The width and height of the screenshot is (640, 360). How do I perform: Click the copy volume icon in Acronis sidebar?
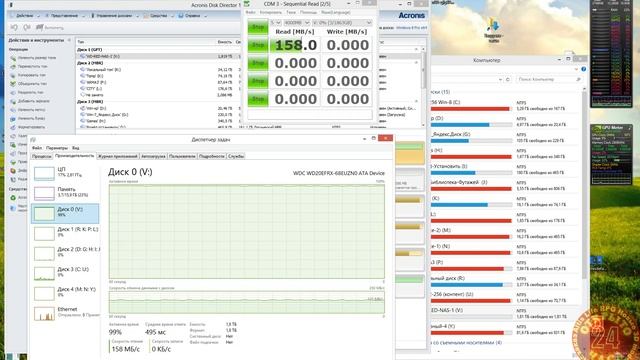click(13, 75)
